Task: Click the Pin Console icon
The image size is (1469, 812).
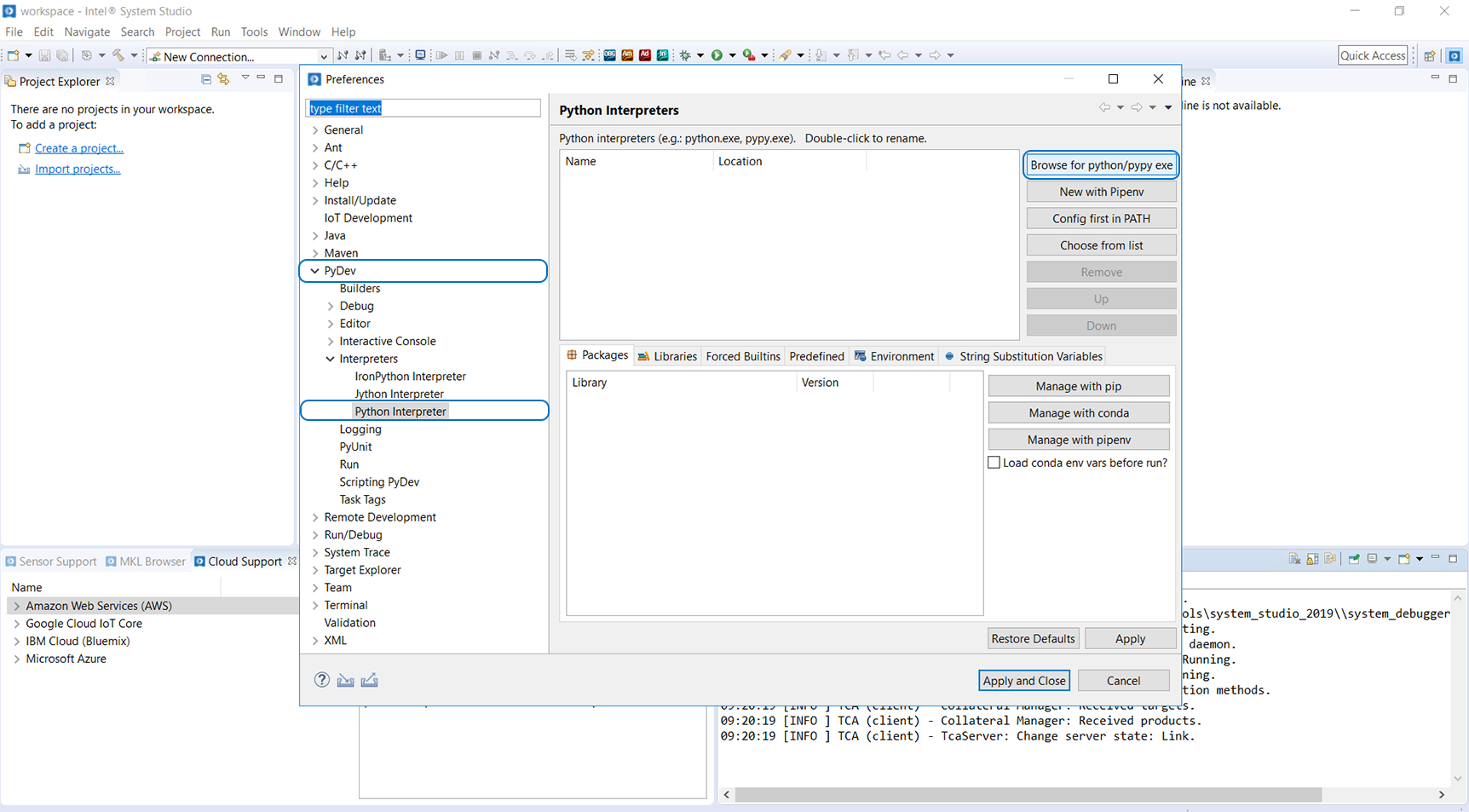Action: pos(1354,559)
